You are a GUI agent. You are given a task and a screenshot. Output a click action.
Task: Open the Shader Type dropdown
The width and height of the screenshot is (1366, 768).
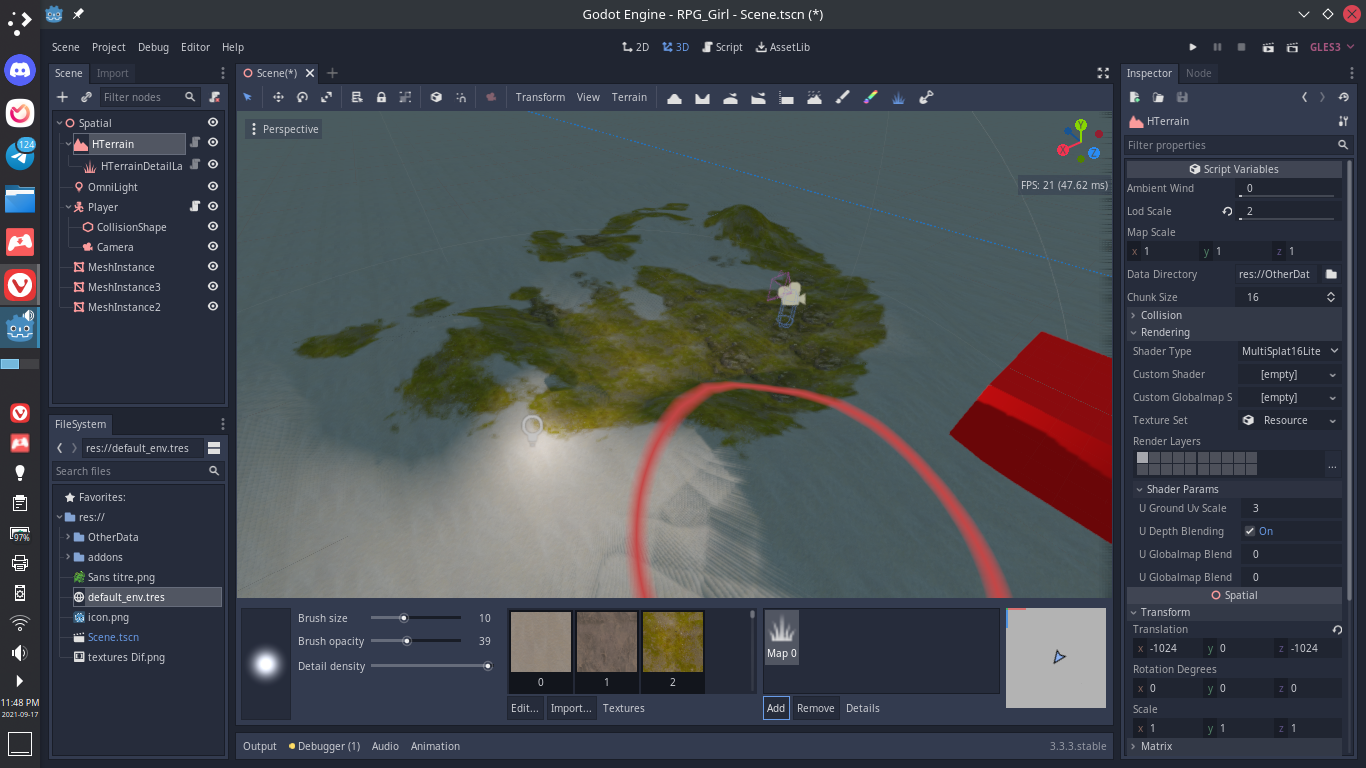coord(1289,351)
